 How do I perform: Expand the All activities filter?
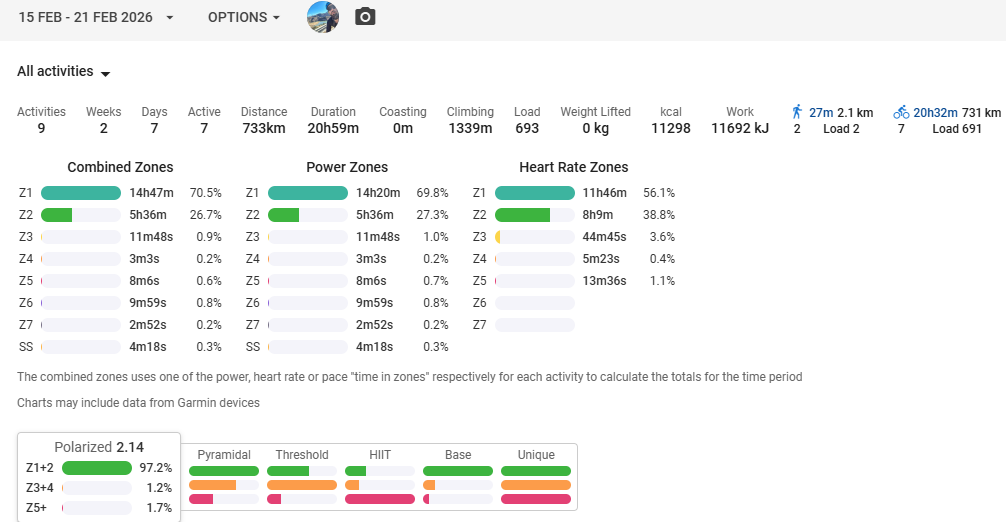(63, 72)
